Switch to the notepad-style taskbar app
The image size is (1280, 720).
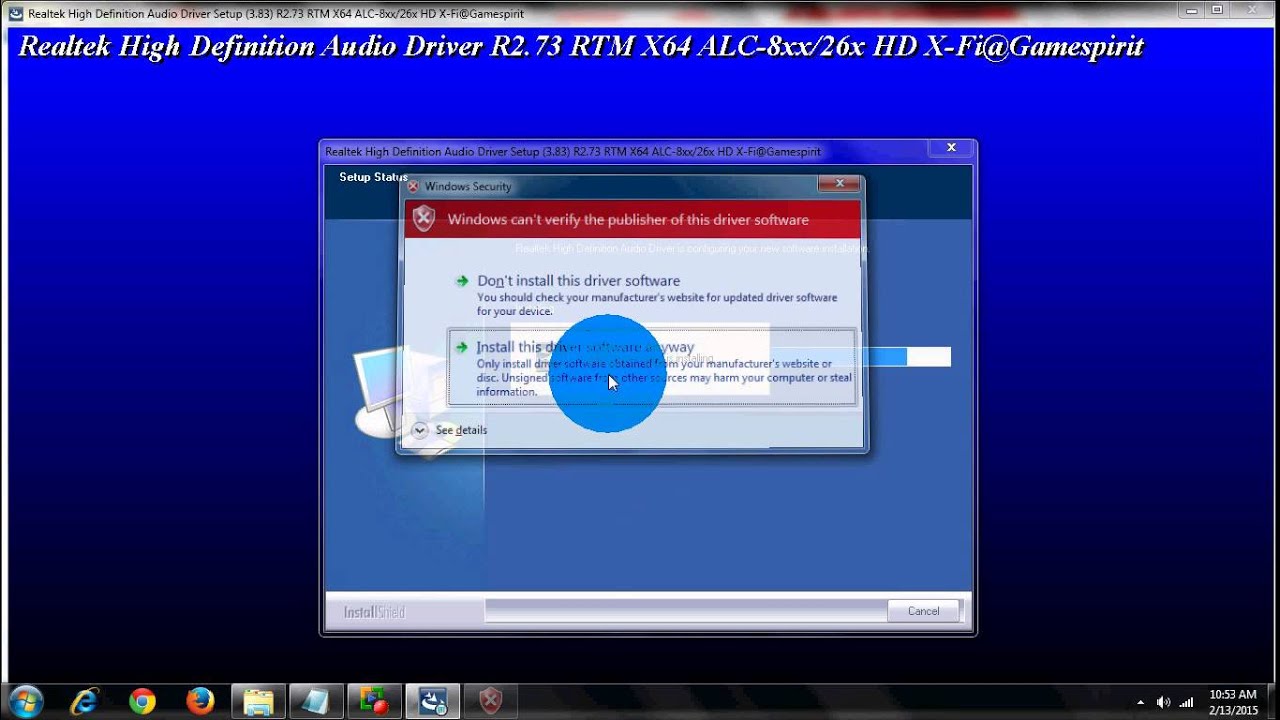click(316, 701)
